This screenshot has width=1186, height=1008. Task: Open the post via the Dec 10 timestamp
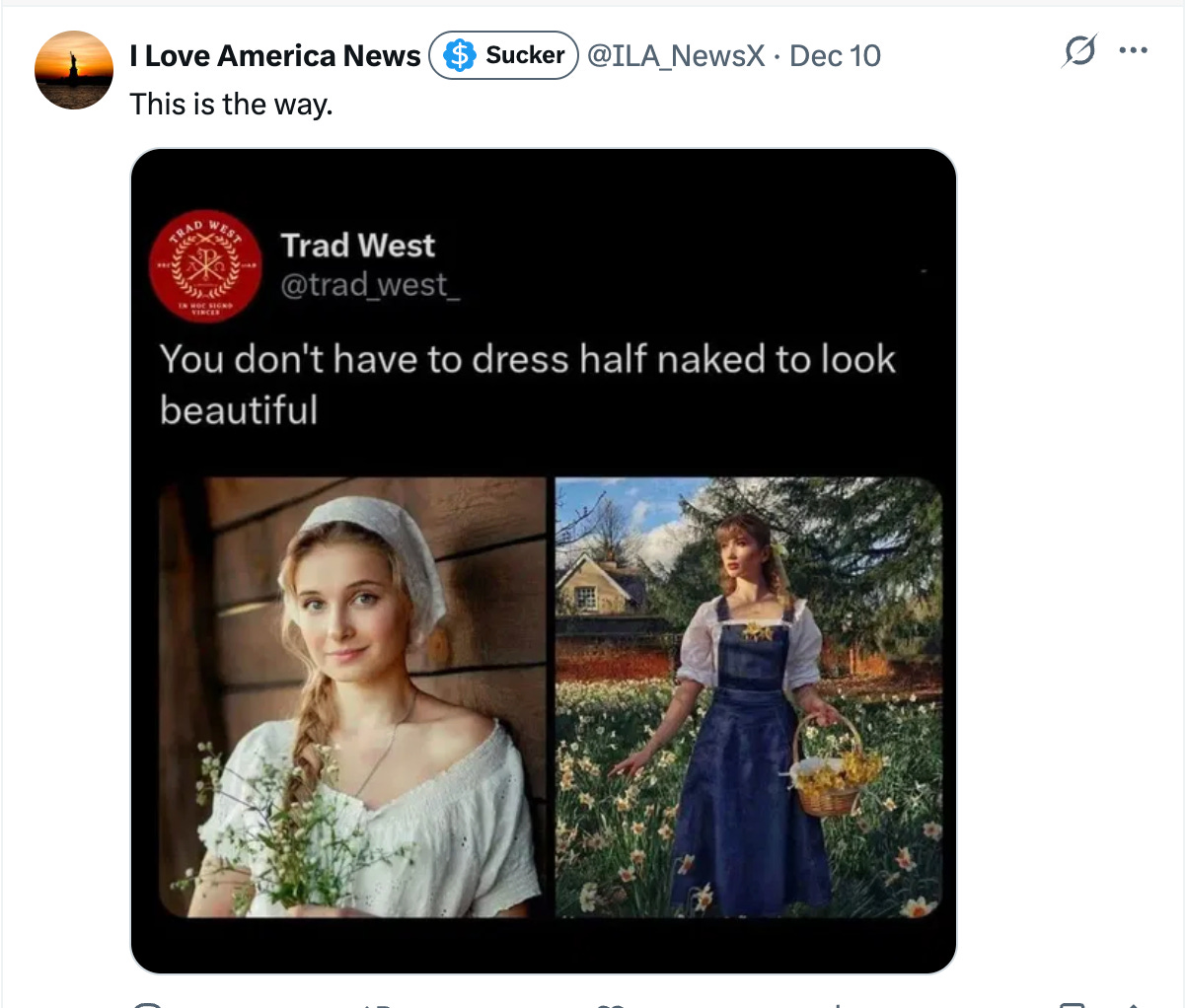tap(834, 56)
